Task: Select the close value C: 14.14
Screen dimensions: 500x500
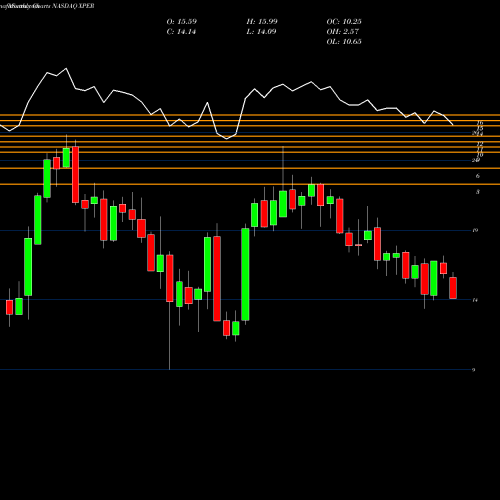Action: point(181,32)
